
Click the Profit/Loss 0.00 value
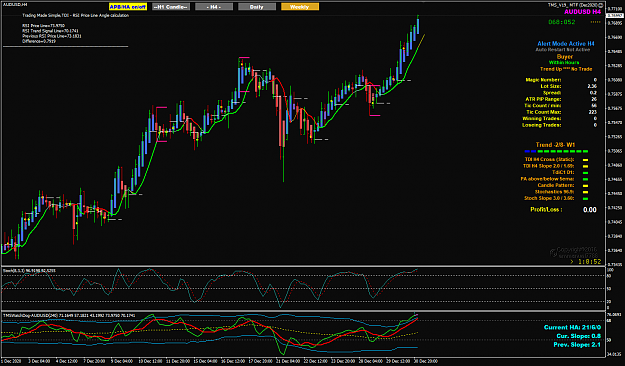(x=590, y=210)
